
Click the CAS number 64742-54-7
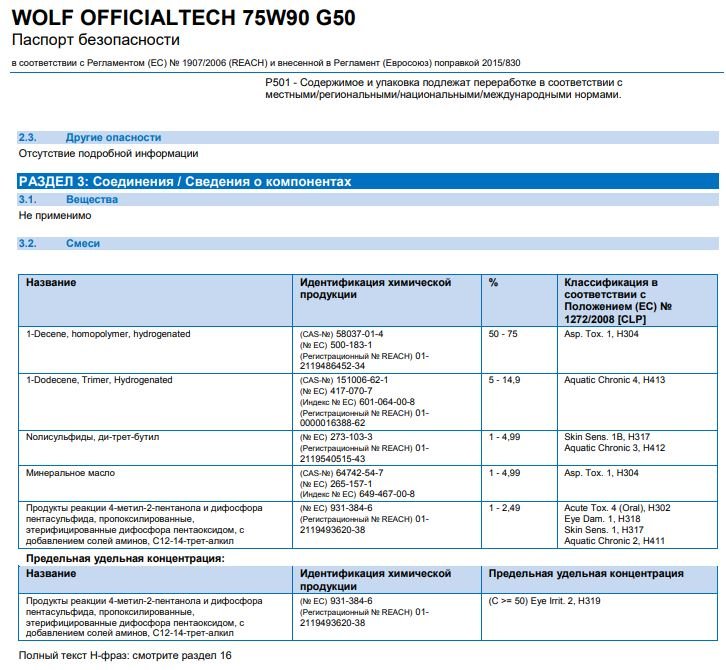pyautogui.click(x=359, y=473)
